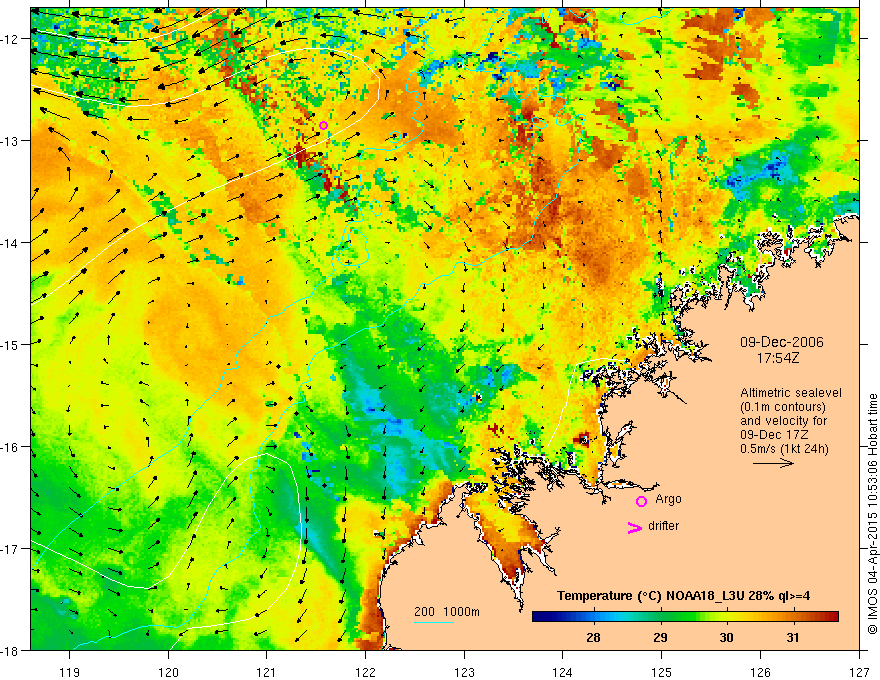880x680 pixels.
Task: Click the magenta drifter arrow symbol in legend
Action: point(635,527)
